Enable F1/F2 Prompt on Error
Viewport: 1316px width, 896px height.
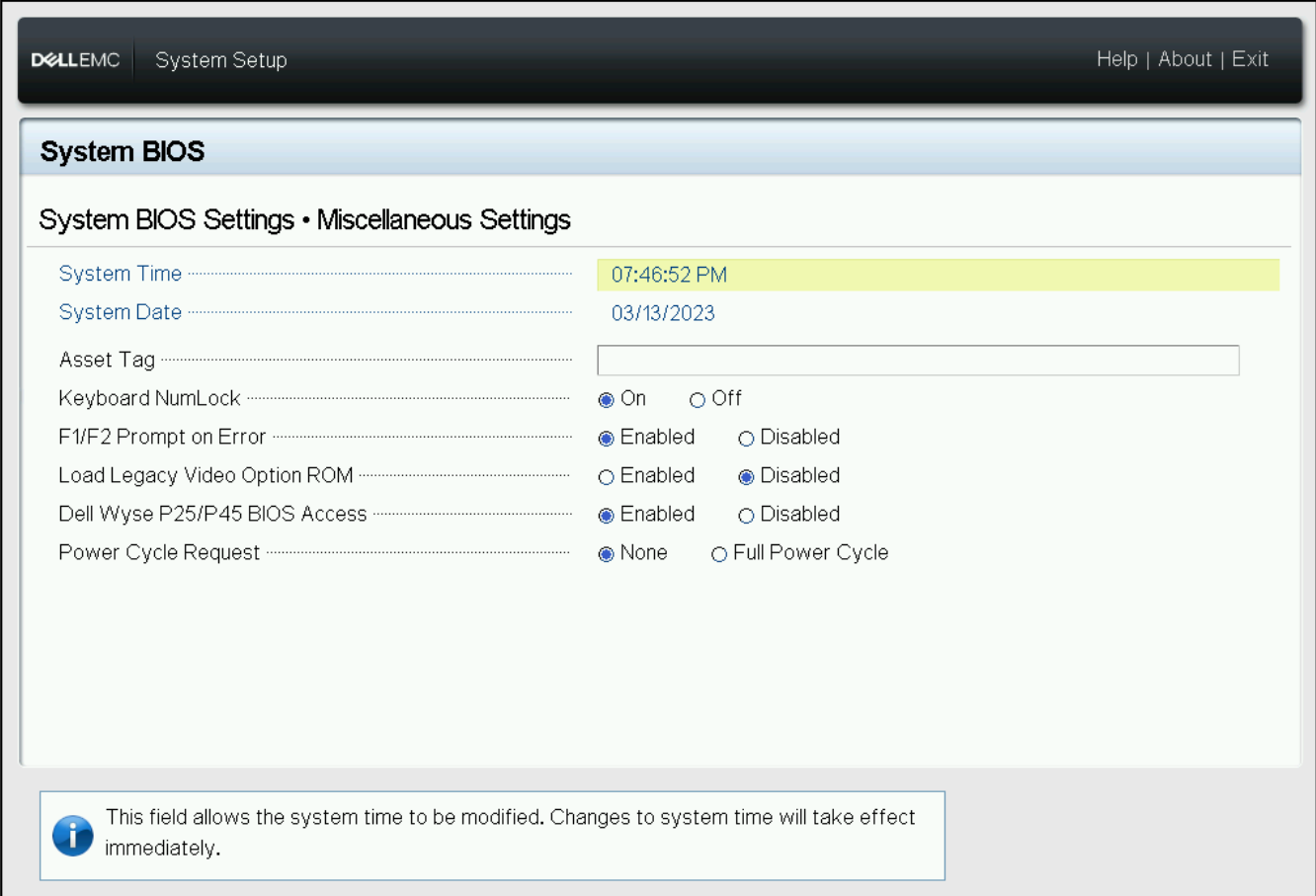[x=607, y=439]
